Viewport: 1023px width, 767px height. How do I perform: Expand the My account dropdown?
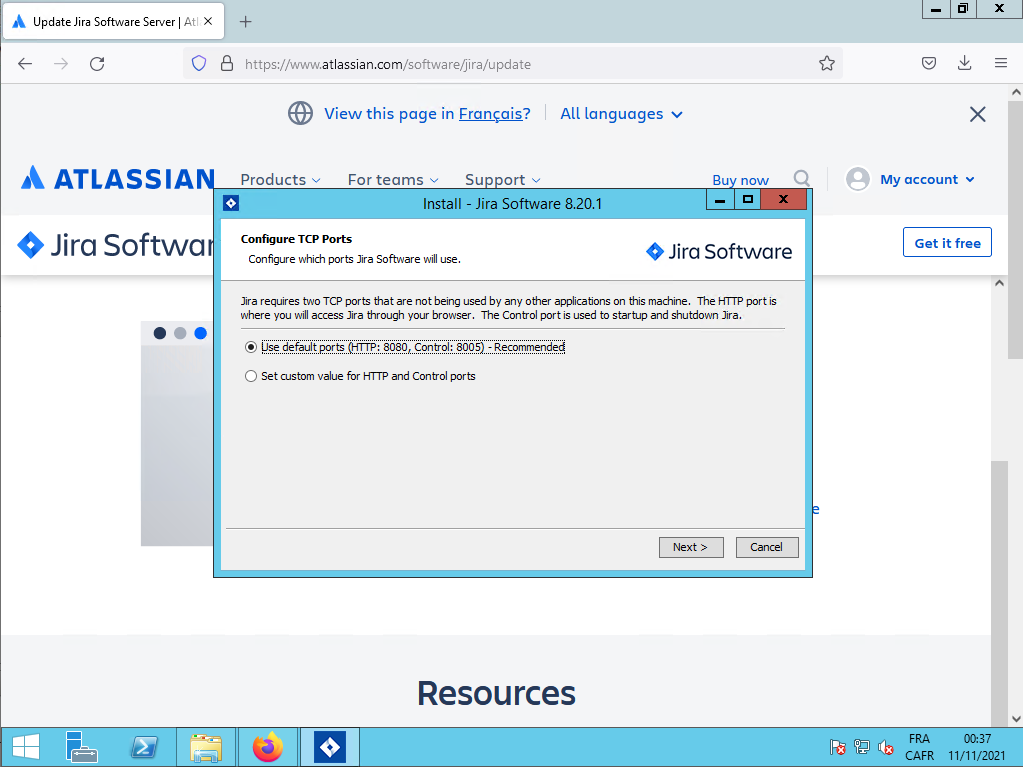(927, 179)
